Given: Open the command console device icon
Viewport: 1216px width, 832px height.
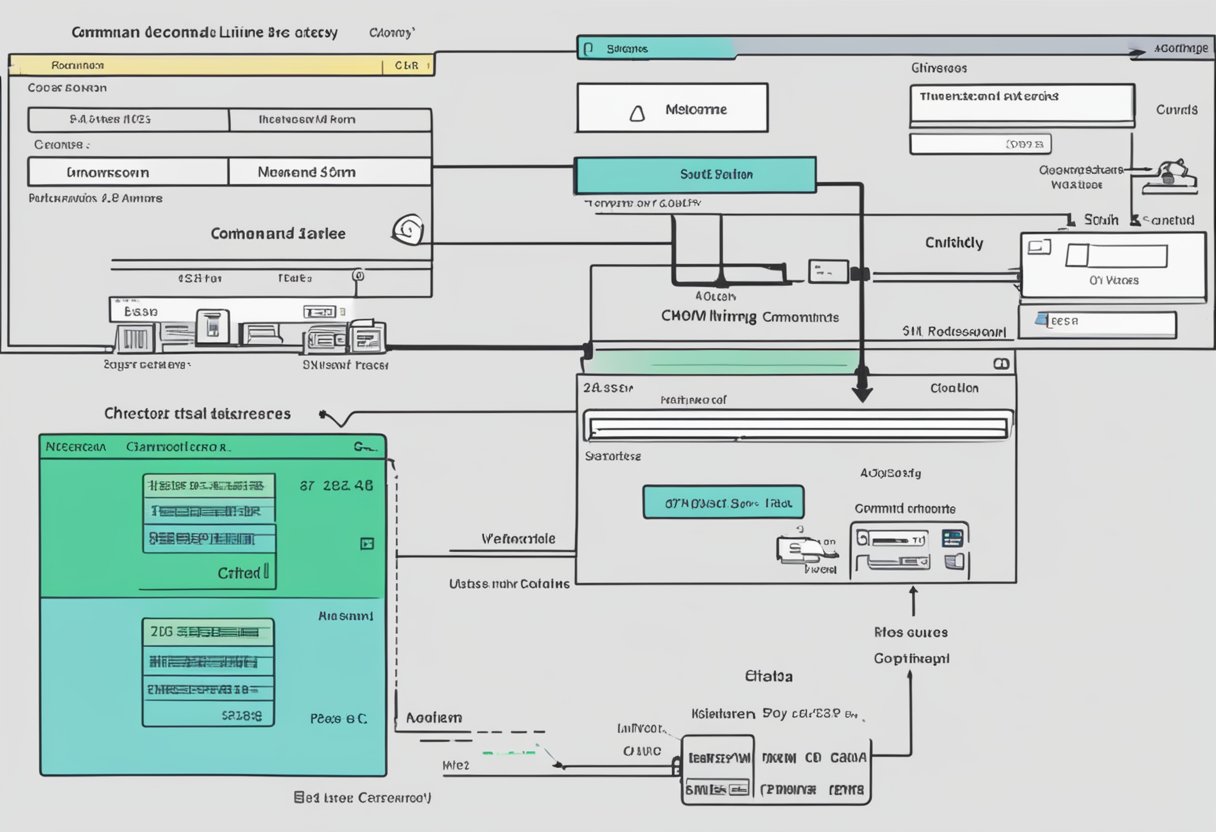Looking at the screenshot, I should (909, 551).
